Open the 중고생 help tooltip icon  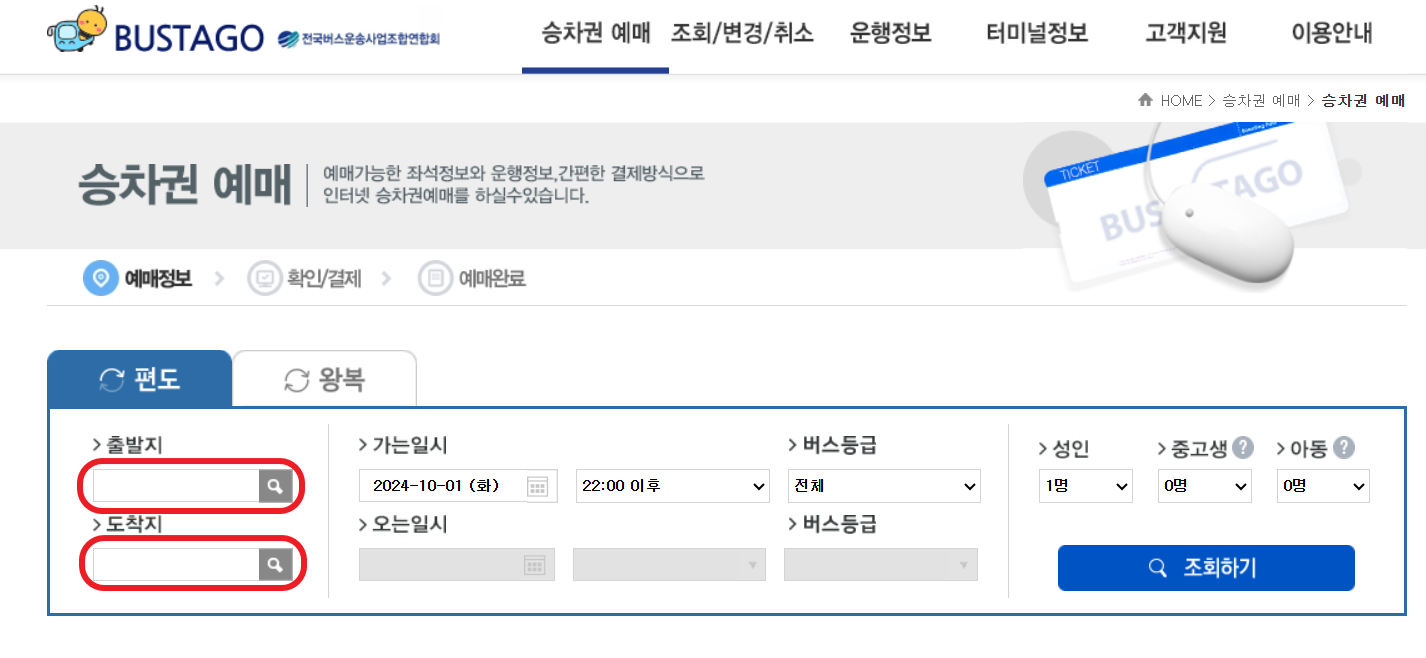tap(1242, 450)
